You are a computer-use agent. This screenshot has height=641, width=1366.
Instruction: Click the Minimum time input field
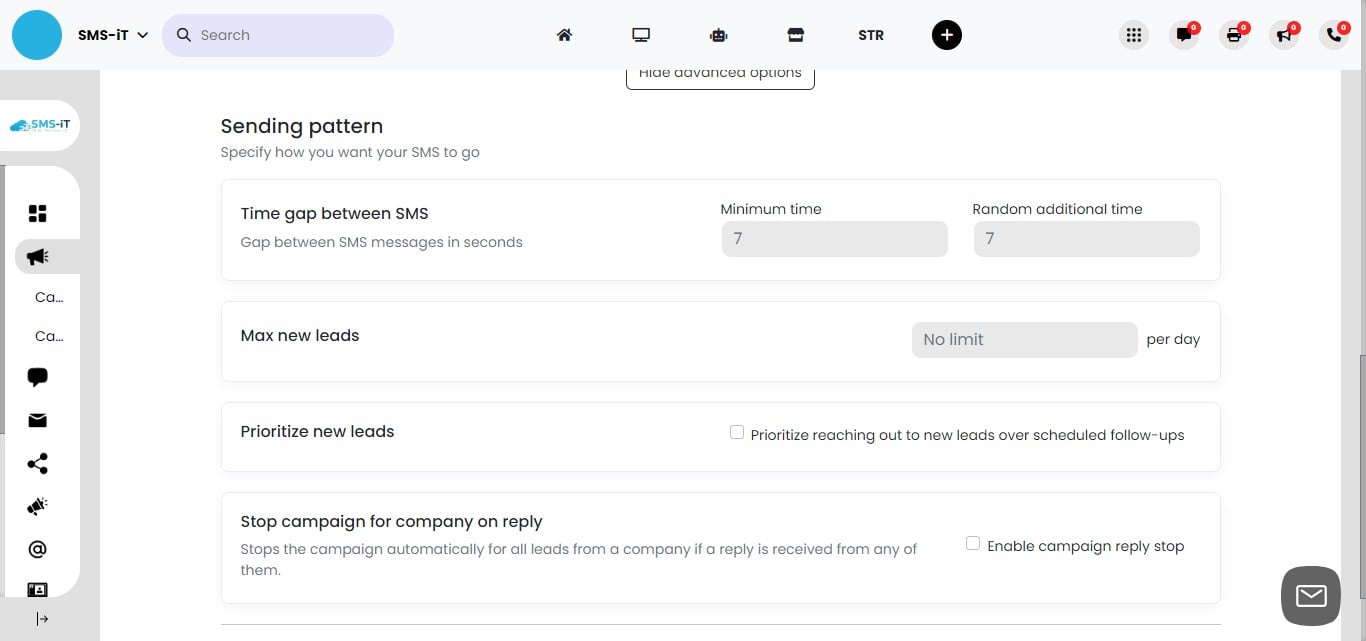(x=834, y=239)
